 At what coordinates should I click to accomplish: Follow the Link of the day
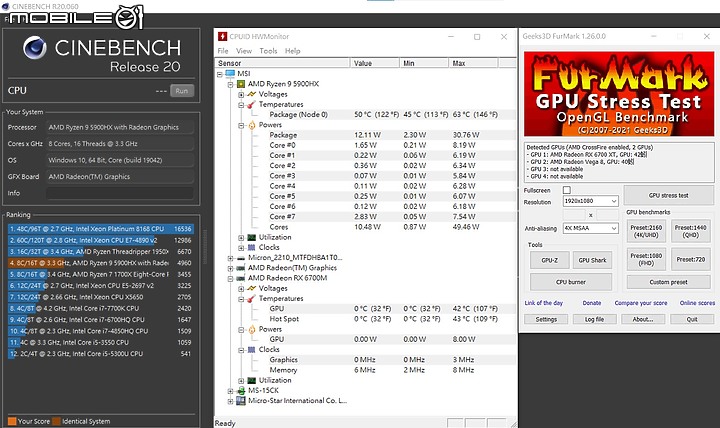(544, 303)
